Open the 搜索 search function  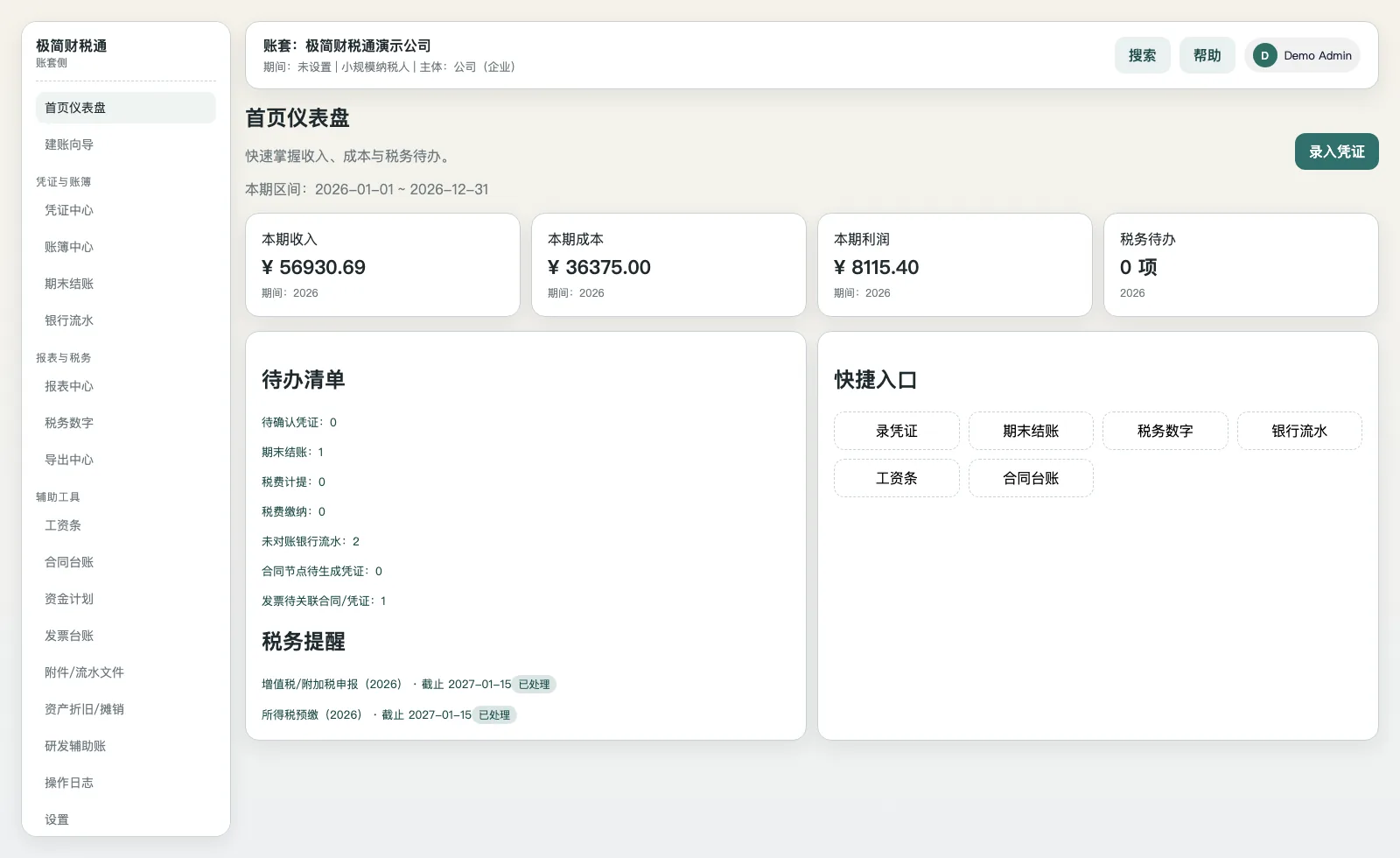tap(1142, 55)
